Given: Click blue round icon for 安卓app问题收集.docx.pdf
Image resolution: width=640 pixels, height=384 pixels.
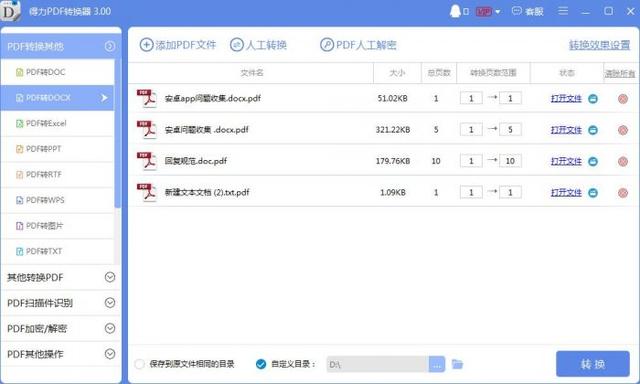Looking at the screenshot, I should (593, 98).
